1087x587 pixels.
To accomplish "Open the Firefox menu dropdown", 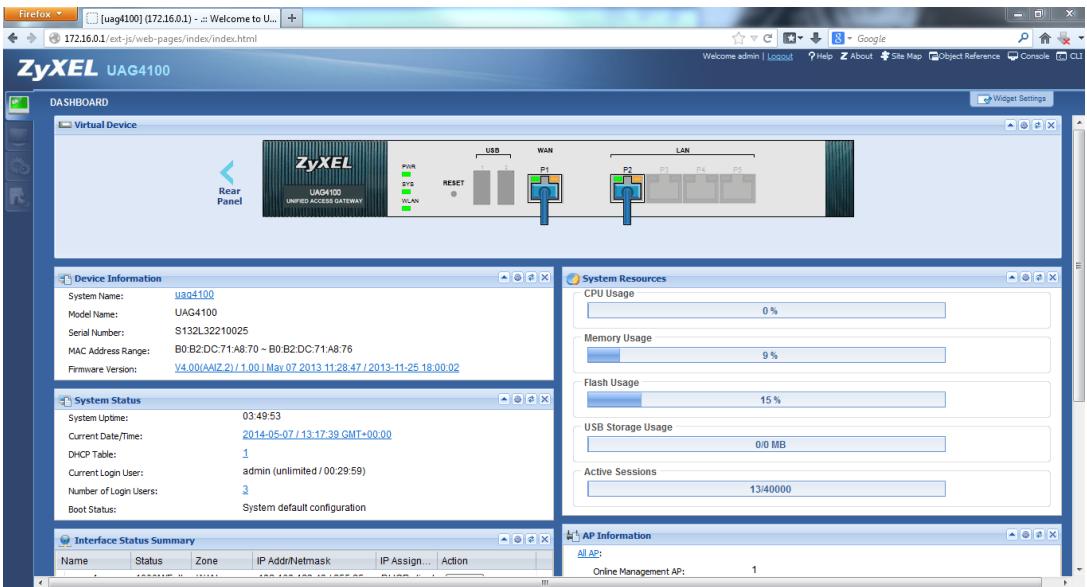I will pos(40,15).
